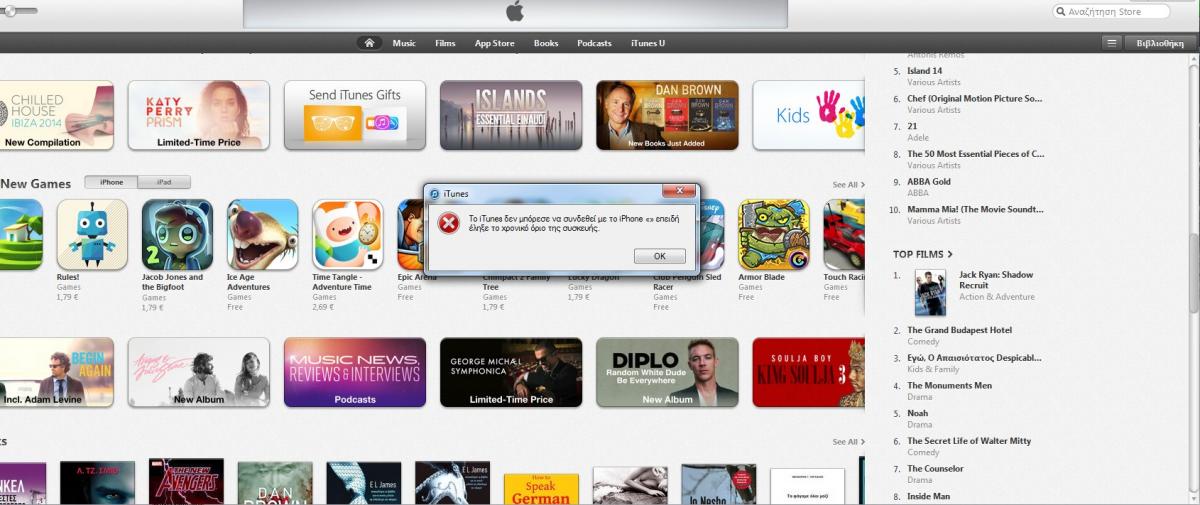Expand the TOP FILMS list header
The image size is (1200, 505).
pyautogui.click(x=923, y=255)
